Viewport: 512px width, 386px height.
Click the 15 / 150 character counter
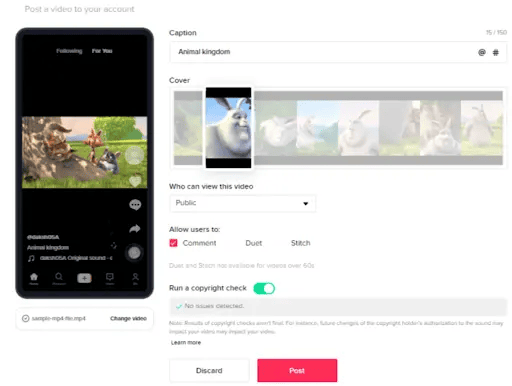pyautogui.click(x=496, y=32)
